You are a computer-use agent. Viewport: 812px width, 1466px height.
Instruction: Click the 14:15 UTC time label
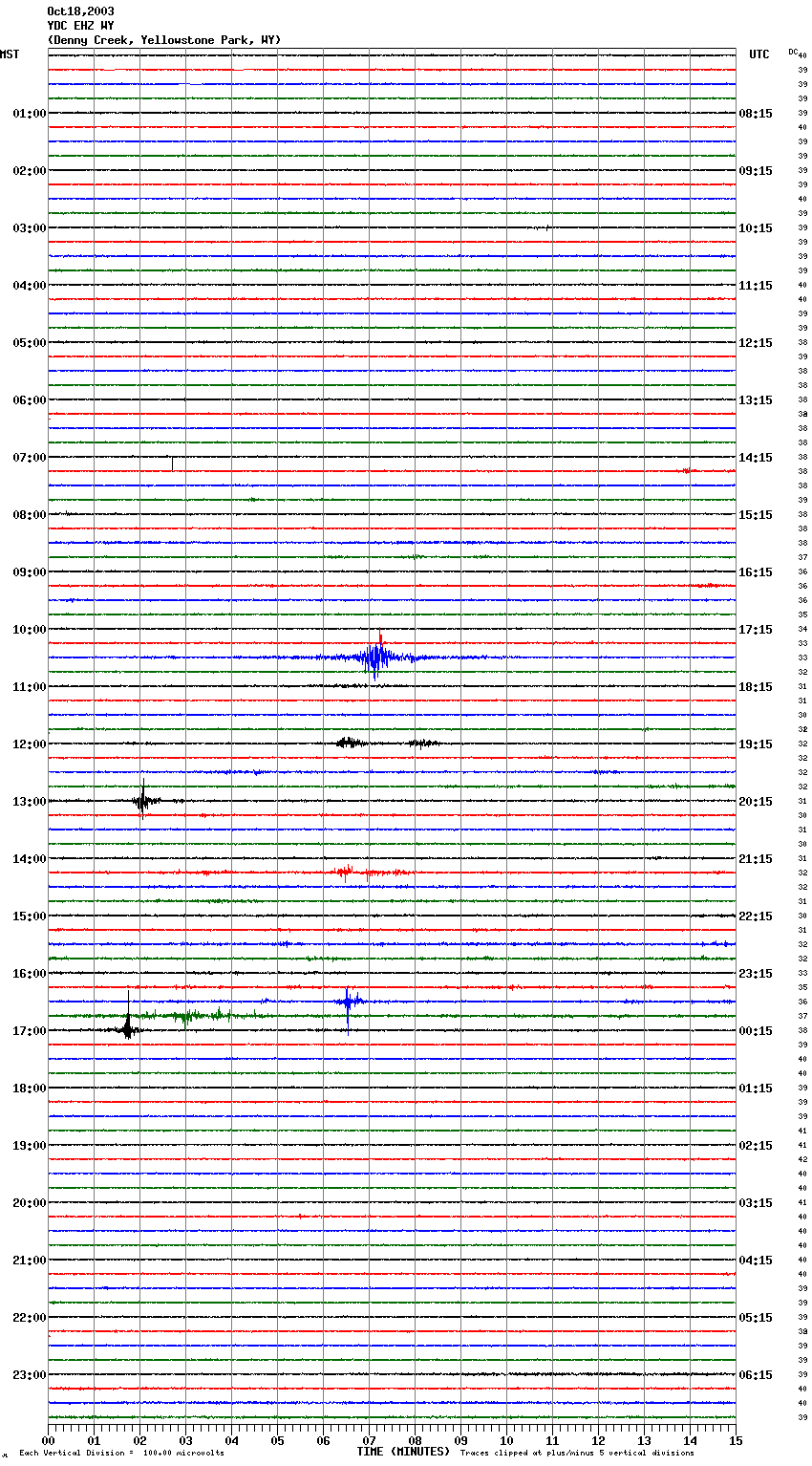click(756, 458)
